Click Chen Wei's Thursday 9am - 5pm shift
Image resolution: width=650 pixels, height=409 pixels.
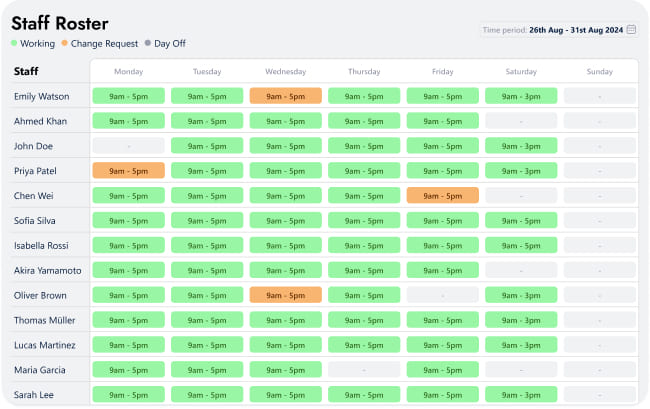coord(364,196)
